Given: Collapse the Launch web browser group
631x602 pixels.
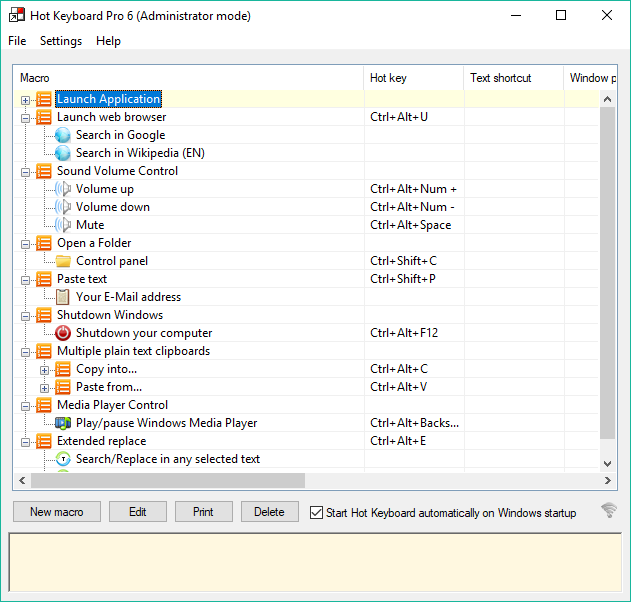Looking at the screenshot, I should (x=25, y=118).
